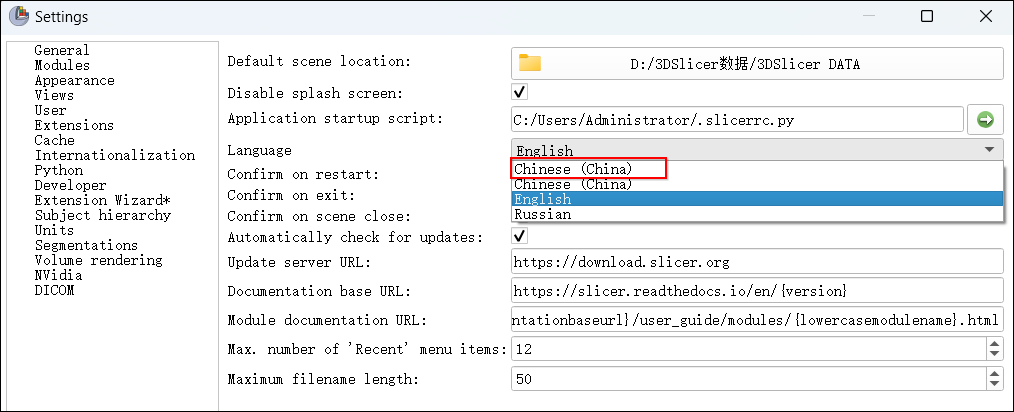1014x412 pixels.
Task: Click the 3D Slicer Settings window icon
Action: click(x=18, y=16)
